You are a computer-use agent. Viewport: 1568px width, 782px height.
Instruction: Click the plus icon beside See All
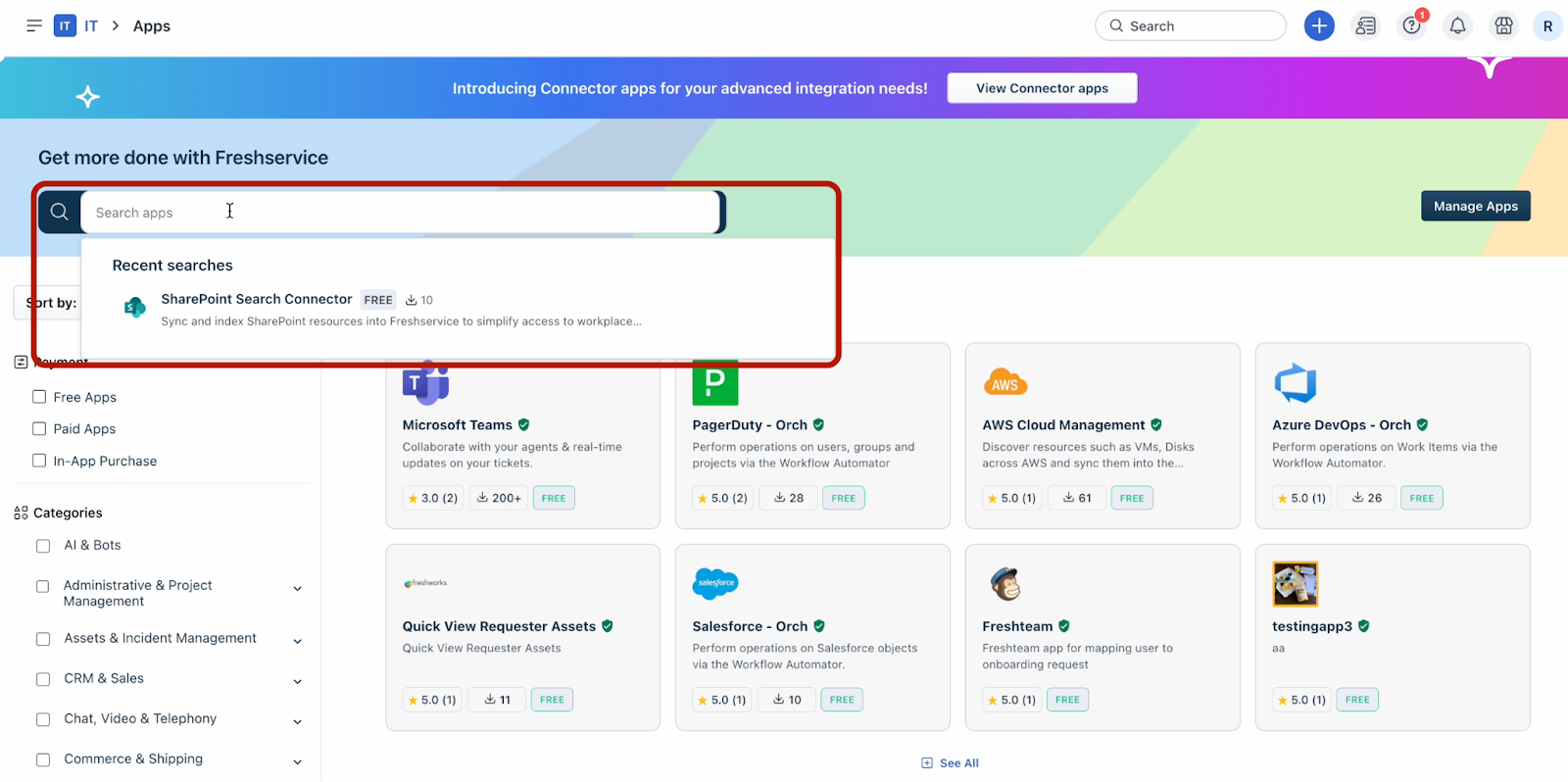(x=927, y=763)
